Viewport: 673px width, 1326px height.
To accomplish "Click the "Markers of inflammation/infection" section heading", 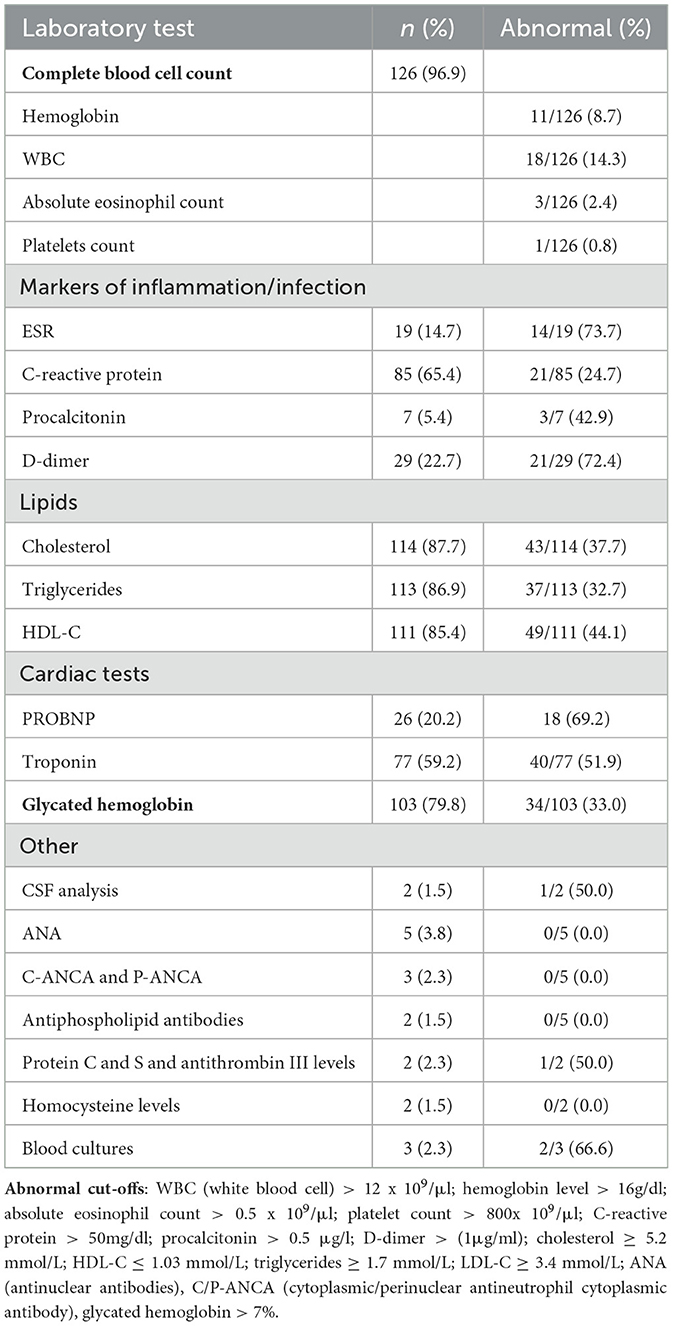I will tap(193, 288).
